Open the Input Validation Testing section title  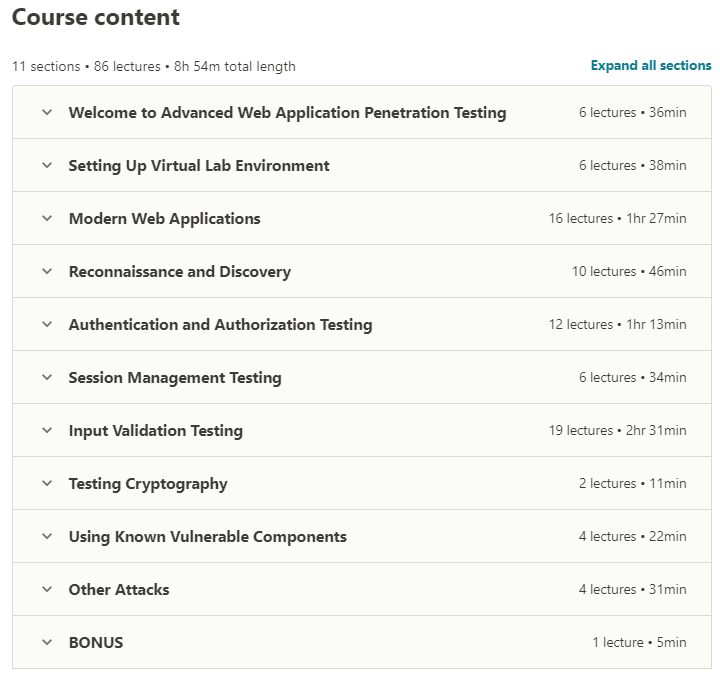155,431
